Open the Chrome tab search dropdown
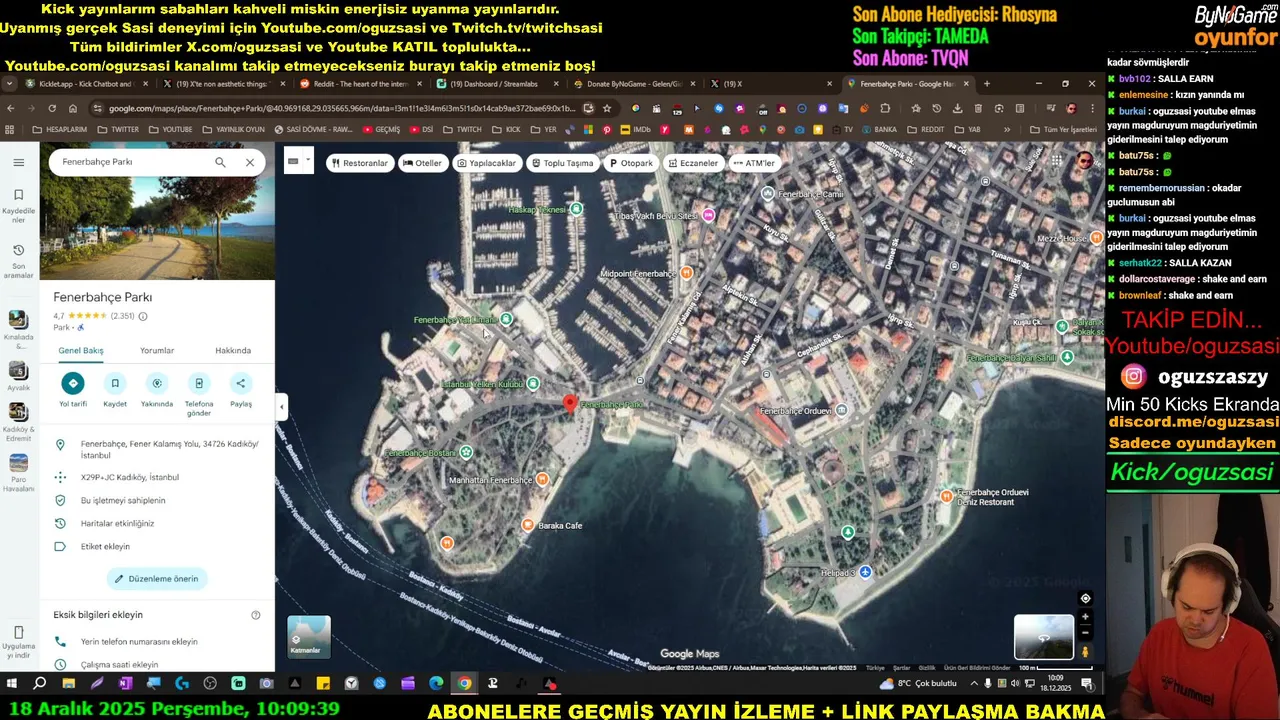Screen dimensions: 1280x720 coord(10,84)
